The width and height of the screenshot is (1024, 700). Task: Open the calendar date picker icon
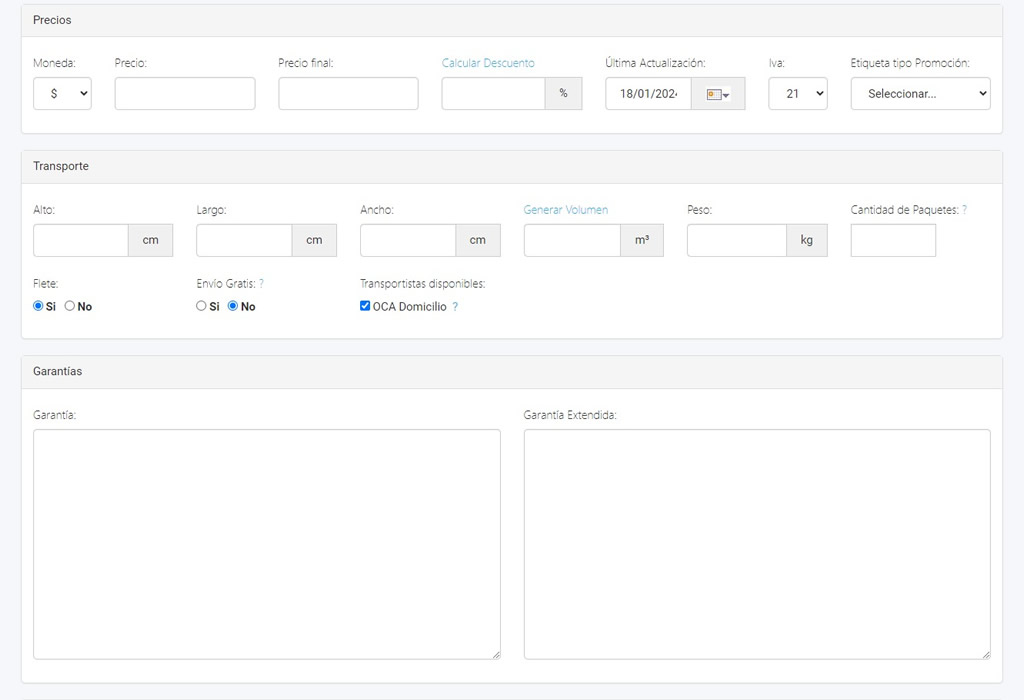(x=717, y=94)
